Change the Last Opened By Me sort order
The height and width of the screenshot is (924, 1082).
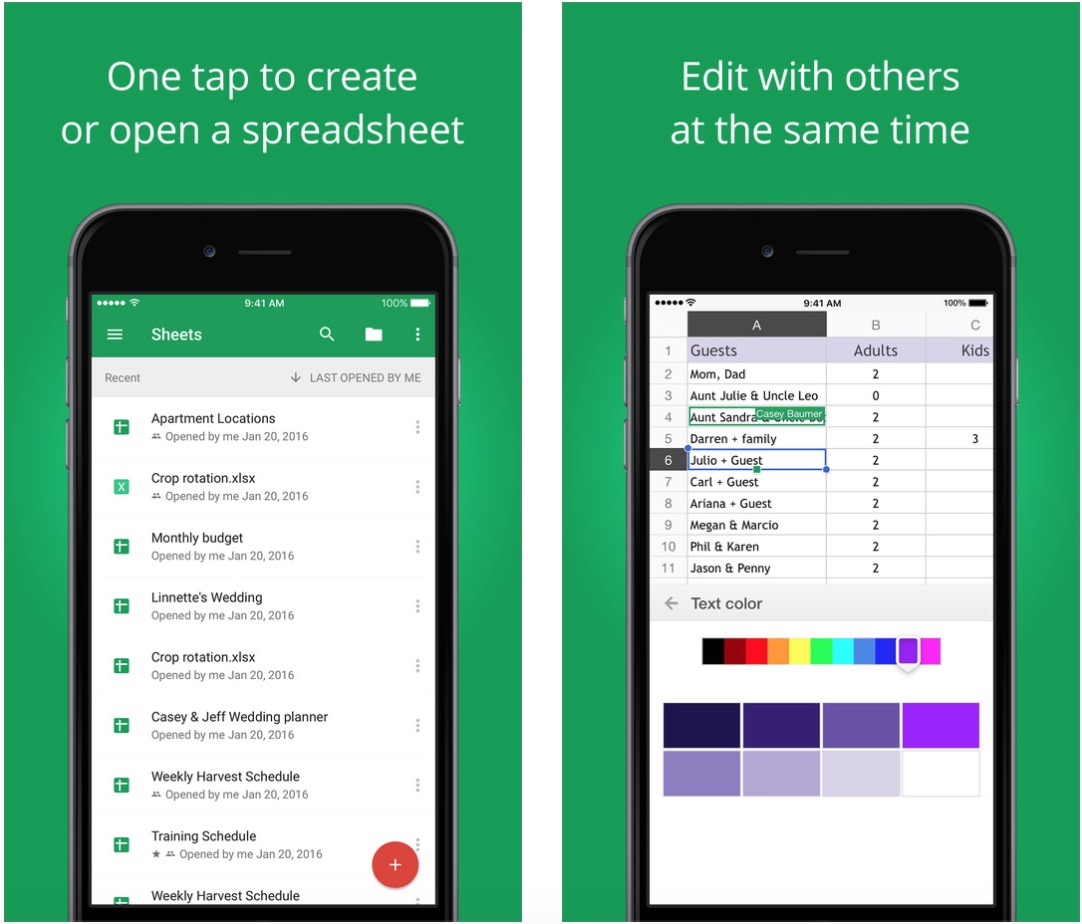pos(355,378)
